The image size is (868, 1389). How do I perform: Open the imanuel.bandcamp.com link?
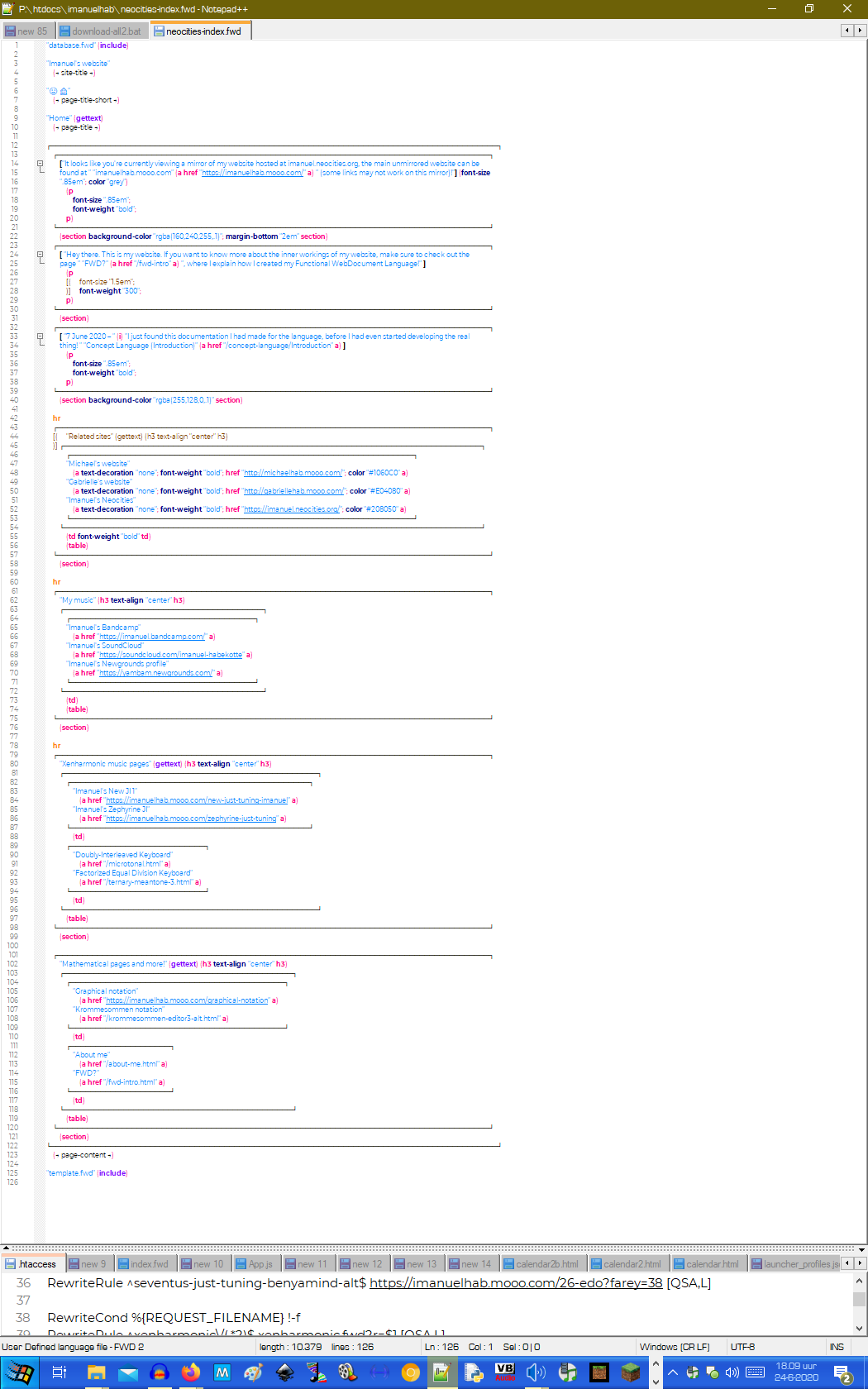[152, 637]
